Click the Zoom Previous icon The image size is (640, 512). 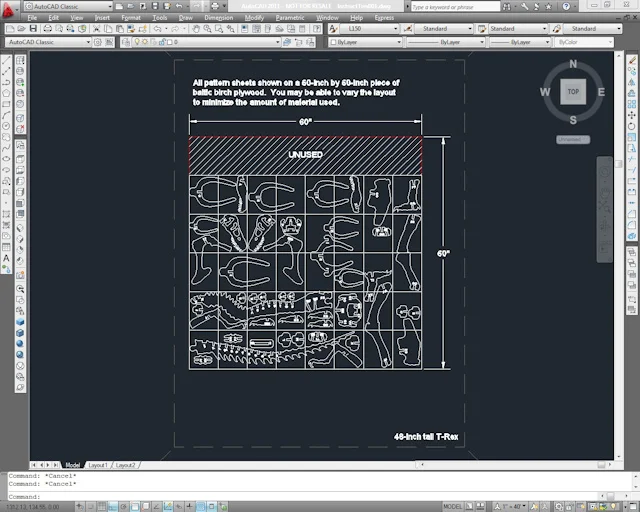[231, 29]
